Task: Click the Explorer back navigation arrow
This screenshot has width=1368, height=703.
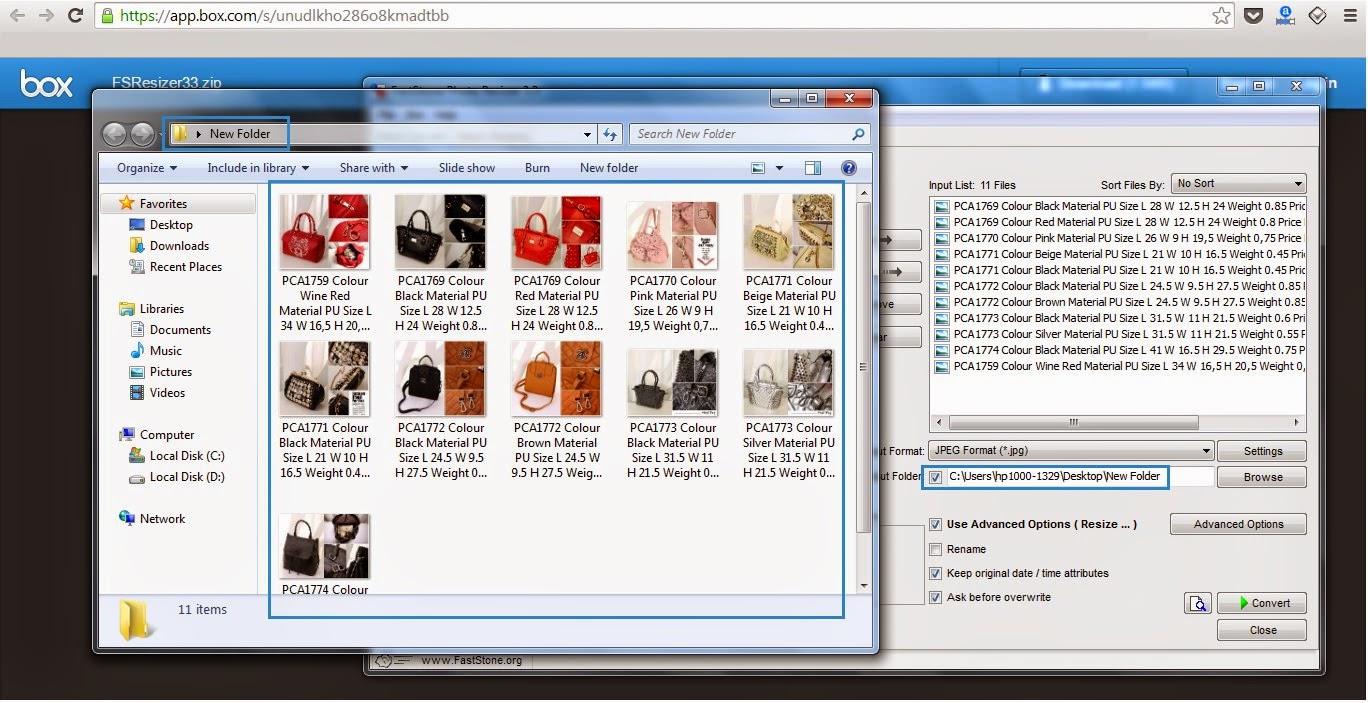Action: point(115,134)
